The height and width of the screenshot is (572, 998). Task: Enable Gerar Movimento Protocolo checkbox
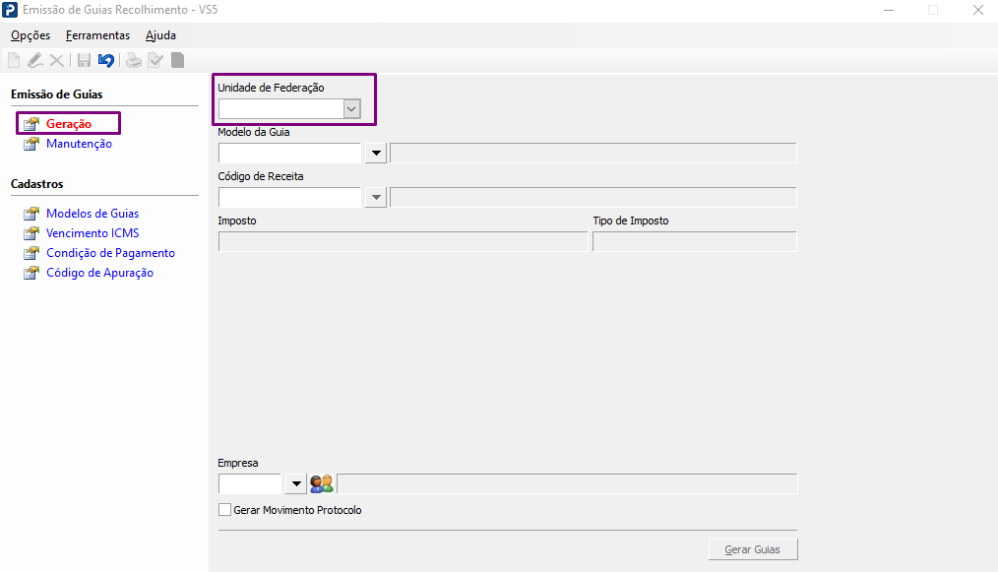point(225,510)
